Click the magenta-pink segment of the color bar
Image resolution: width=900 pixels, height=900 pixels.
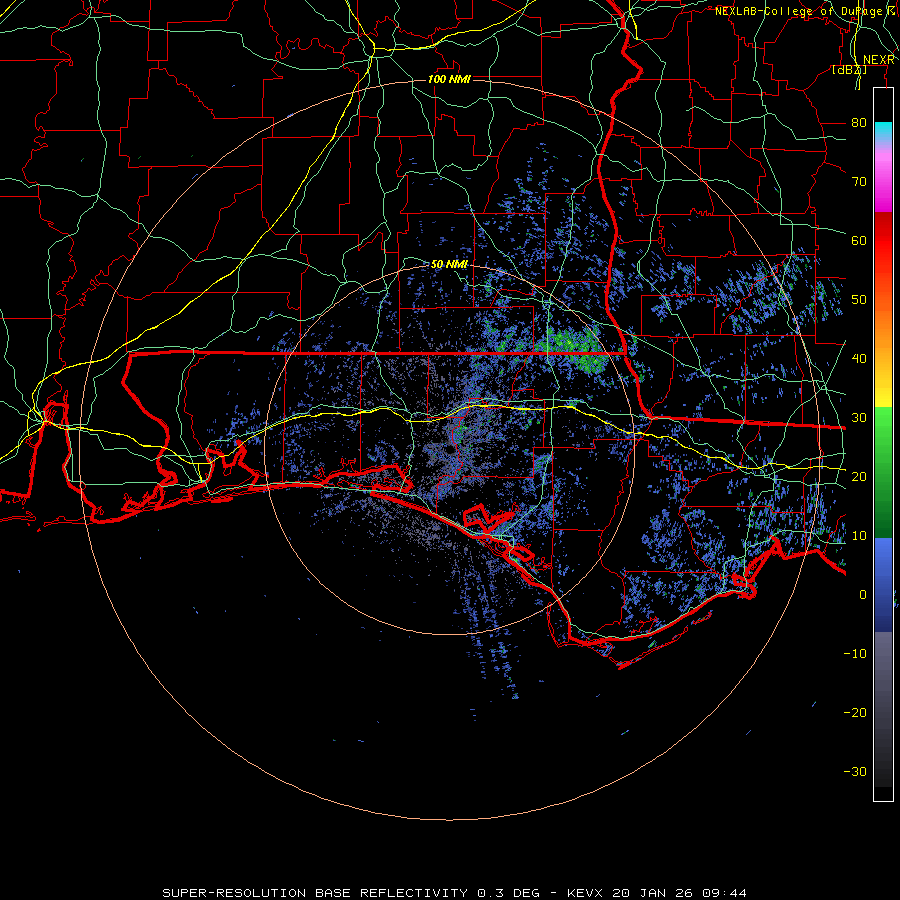click(883, 178)
